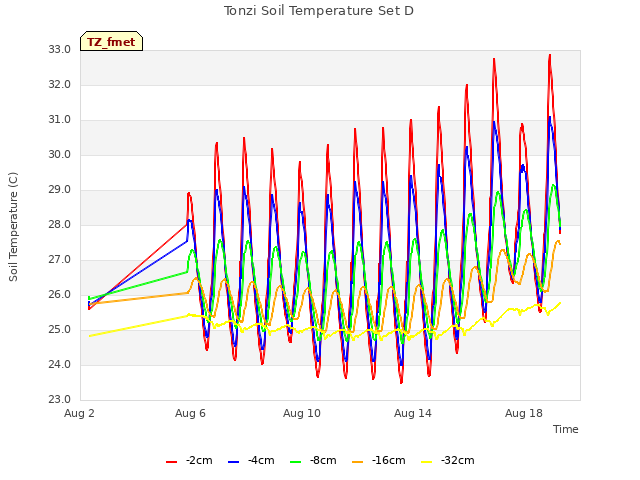
Task: Click the 28.0 y-axis tick label
Action: click(60, 224)
